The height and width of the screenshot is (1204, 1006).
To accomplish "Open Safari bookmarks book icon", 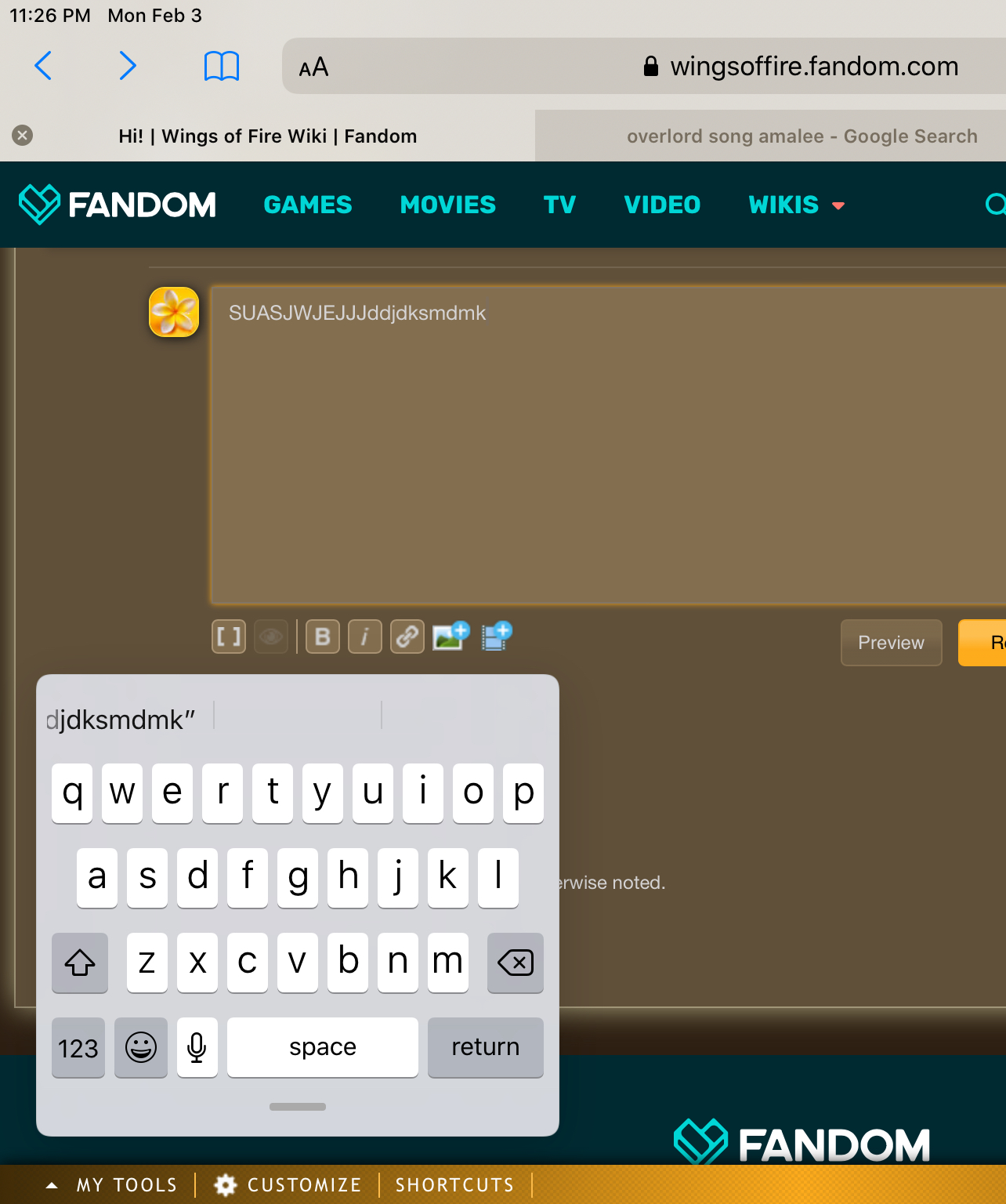I will coord(221,66).
